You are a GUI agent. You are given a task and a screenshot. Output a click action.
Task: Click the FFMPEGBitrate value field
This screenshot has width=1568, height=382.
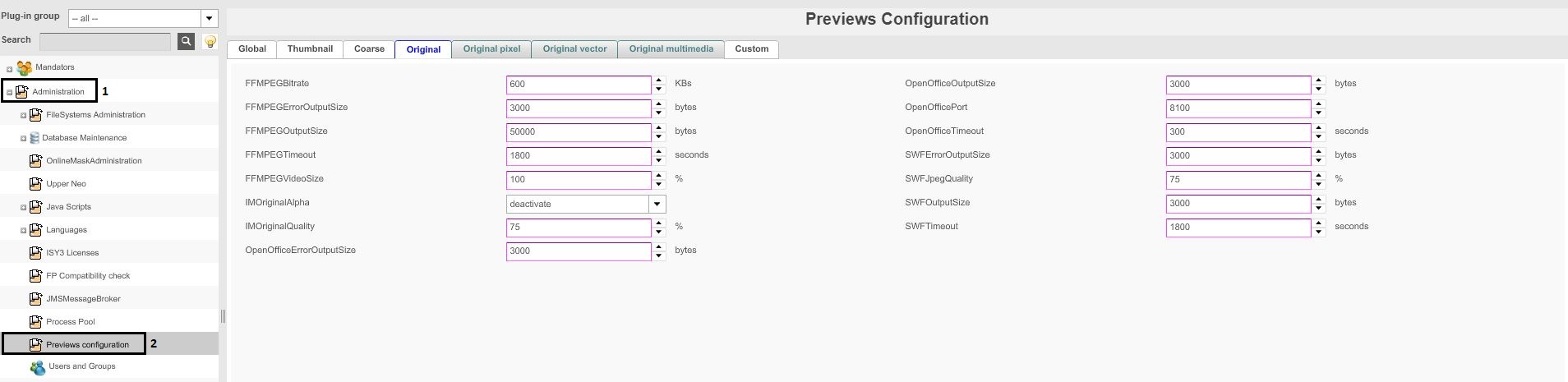579,85
